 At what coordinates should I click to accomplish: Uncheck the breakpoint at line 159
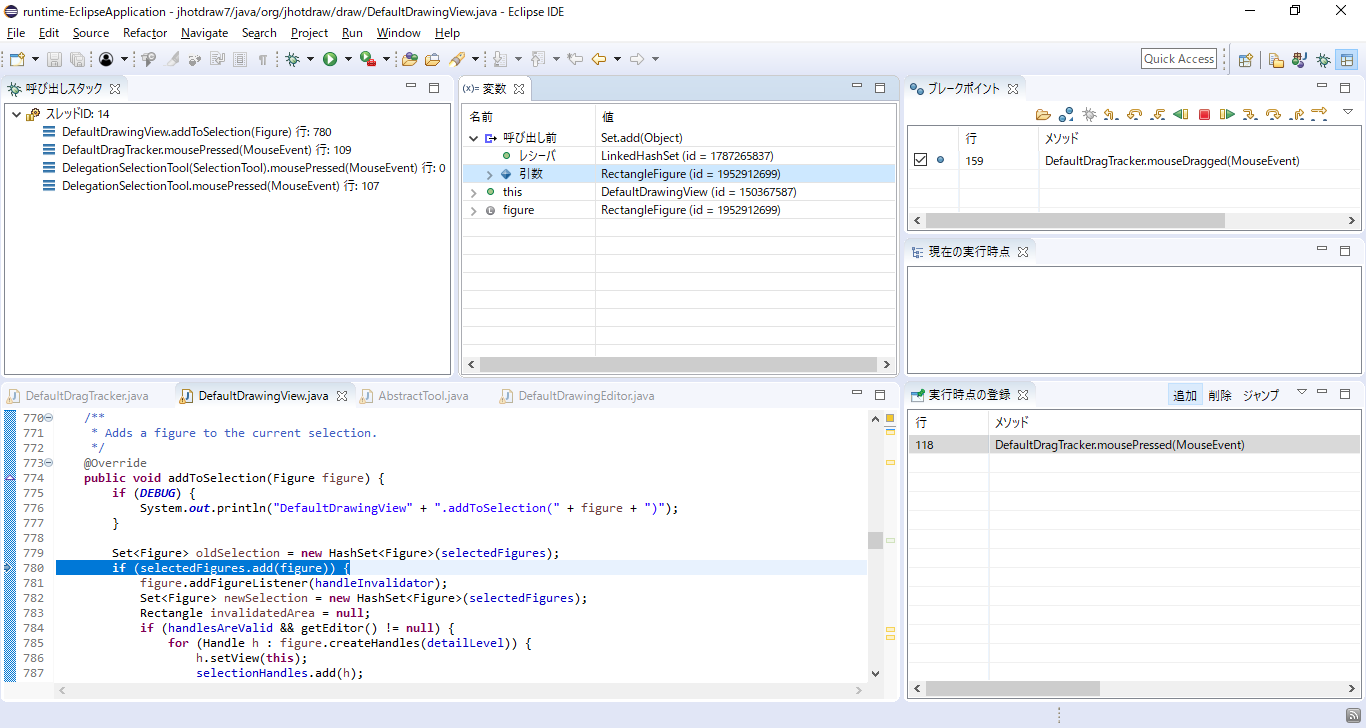pos(921,160)
